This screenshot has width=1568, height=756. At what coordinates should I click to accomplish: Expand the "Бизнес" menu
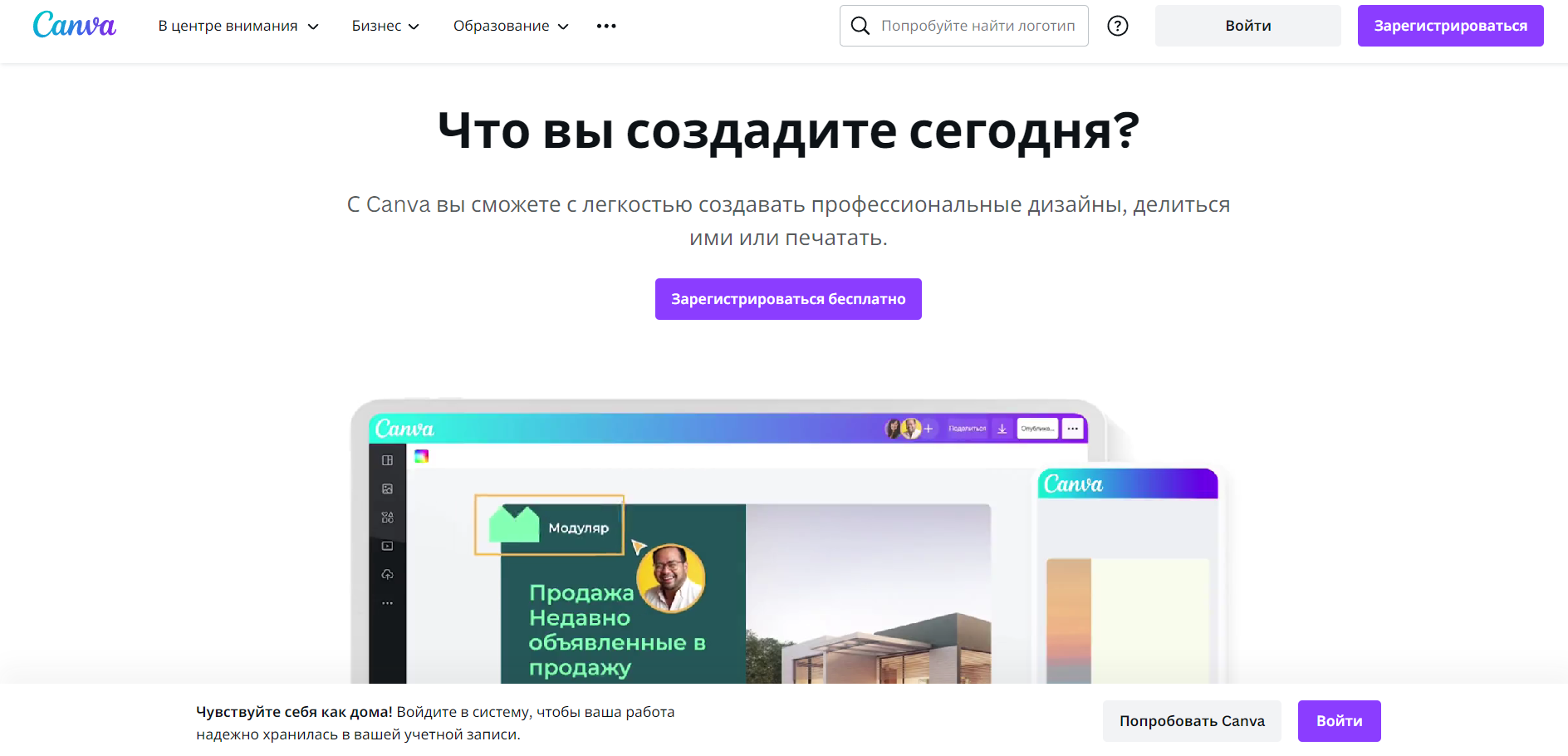pos(385,26)
